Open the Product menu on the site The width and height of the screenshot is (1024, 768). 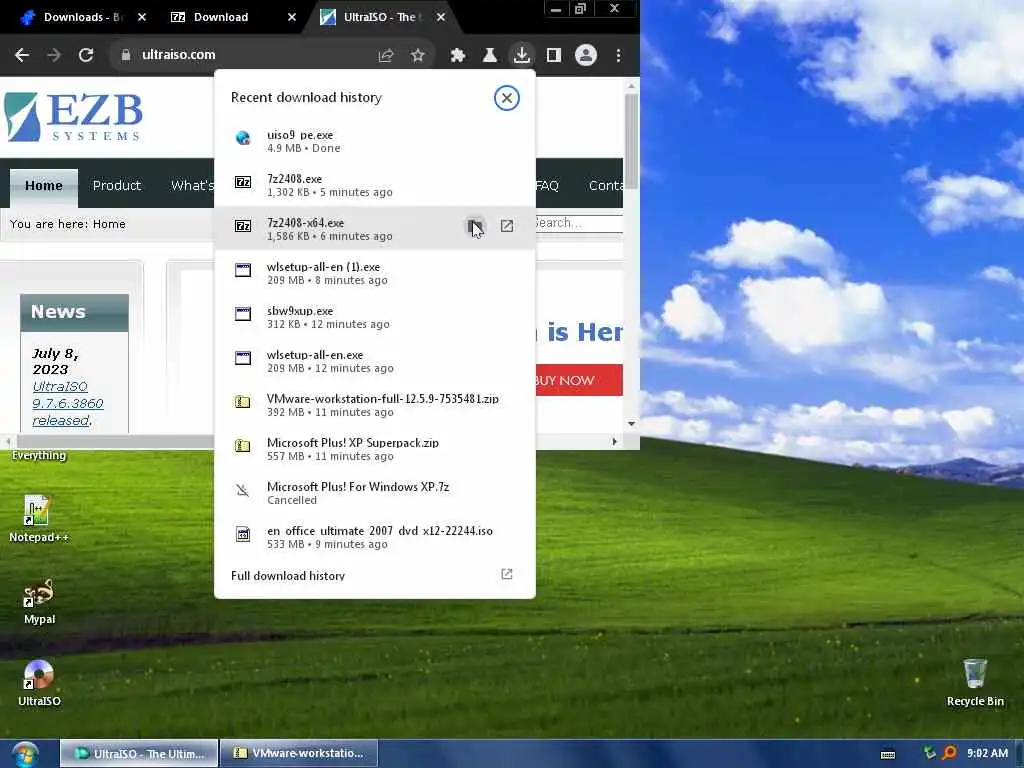pos(117,185)
